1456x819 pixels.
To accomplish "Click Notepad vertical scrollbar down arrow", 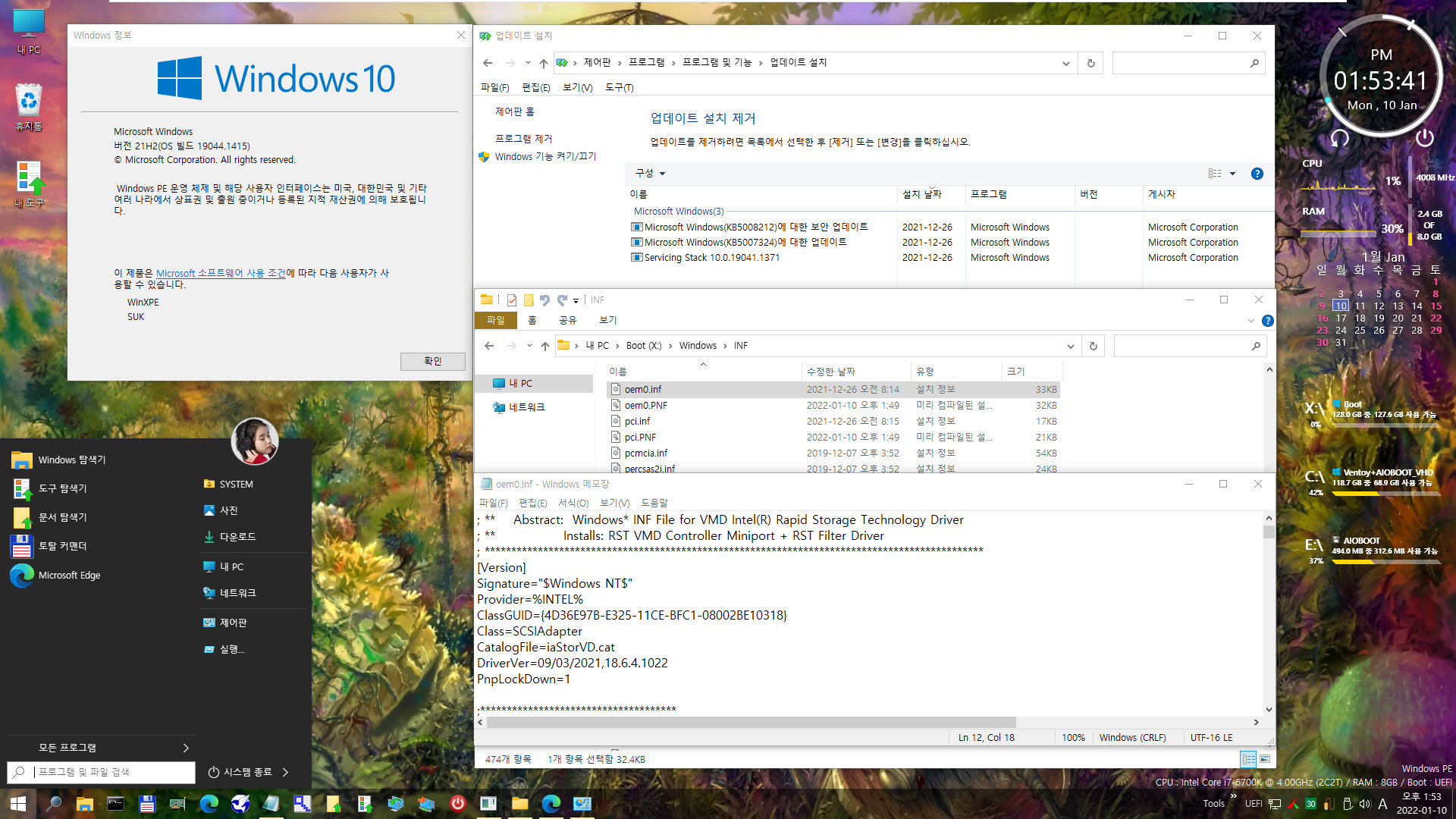I will click(1269, 710).
